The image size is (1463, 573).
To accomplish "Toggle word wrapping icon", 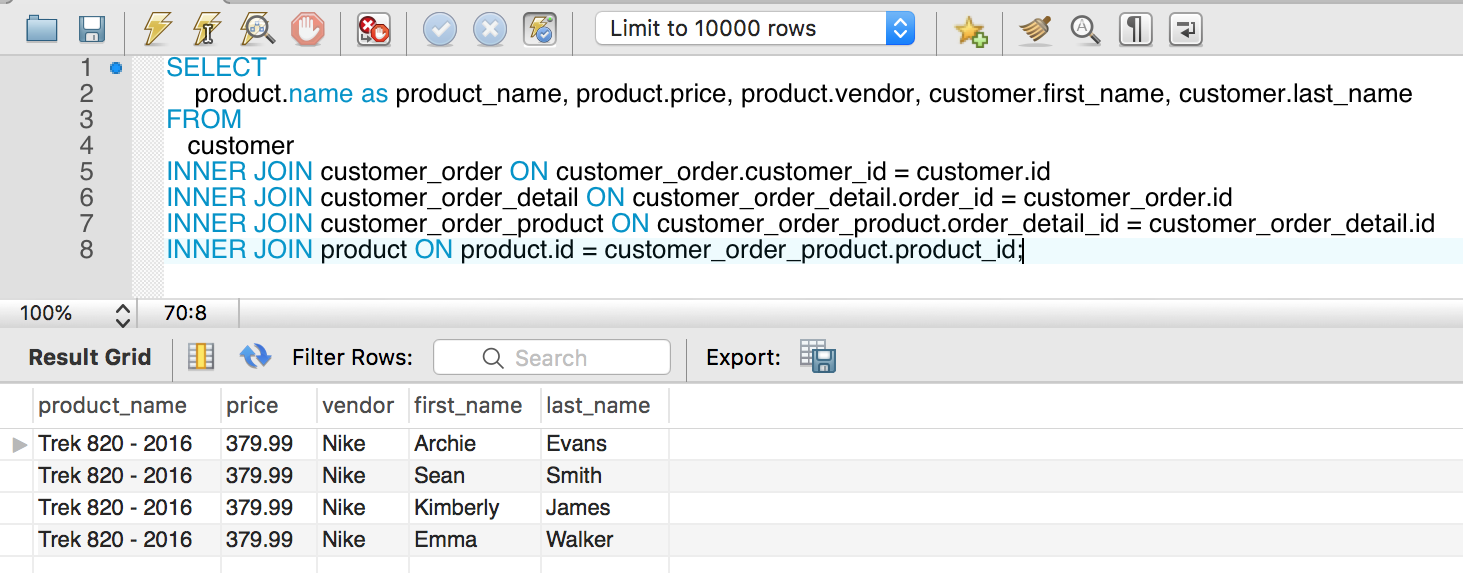I will coord(1185,30).
